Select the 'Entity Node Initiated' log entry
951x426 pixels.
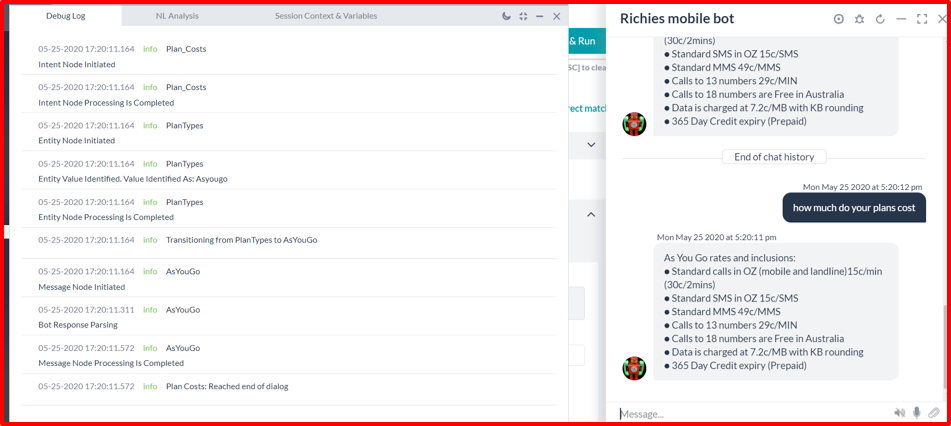76,140
